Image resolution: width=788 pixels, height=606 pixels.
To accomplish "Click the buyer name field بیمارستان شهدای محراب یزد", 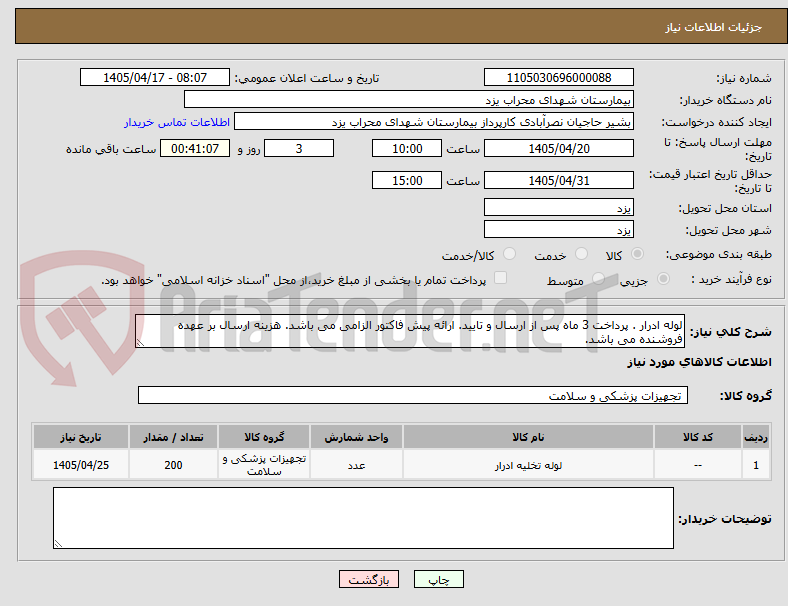I will 409,99.
